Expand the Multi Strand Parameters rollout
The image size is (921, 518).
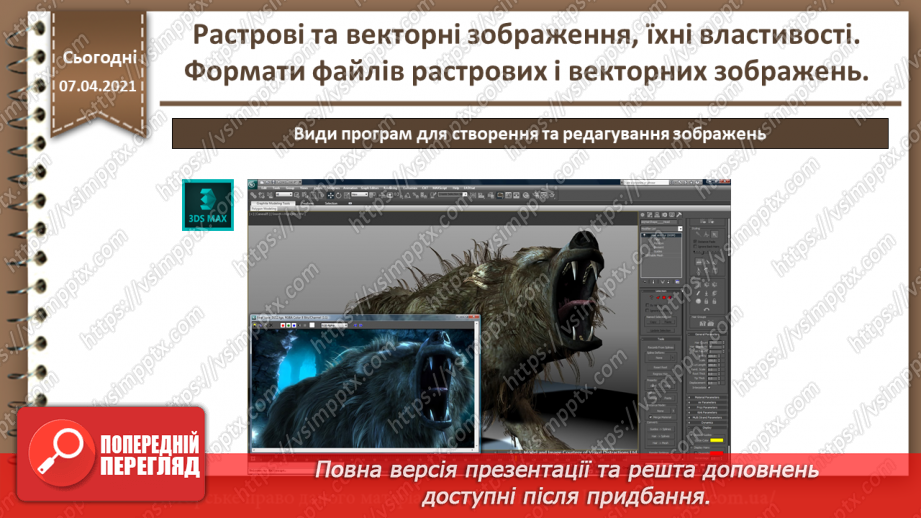[707, 418]
